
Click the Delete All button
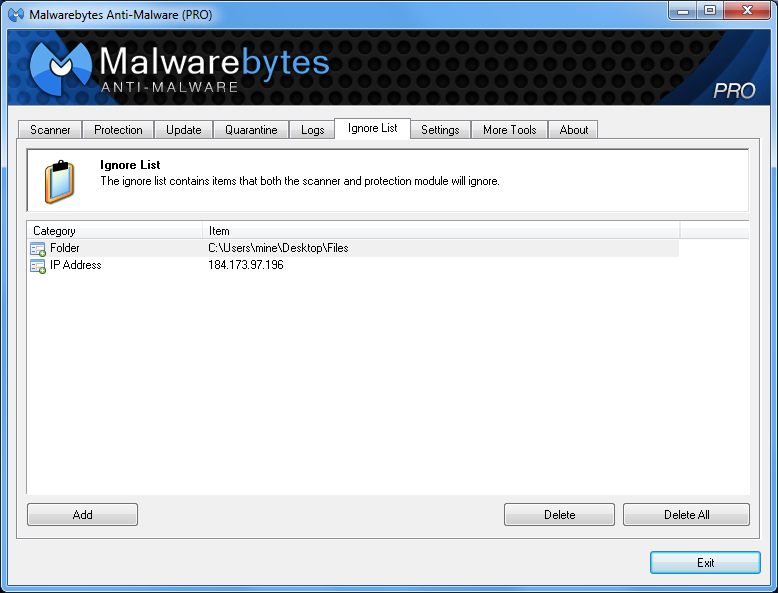tap(686, 515)
